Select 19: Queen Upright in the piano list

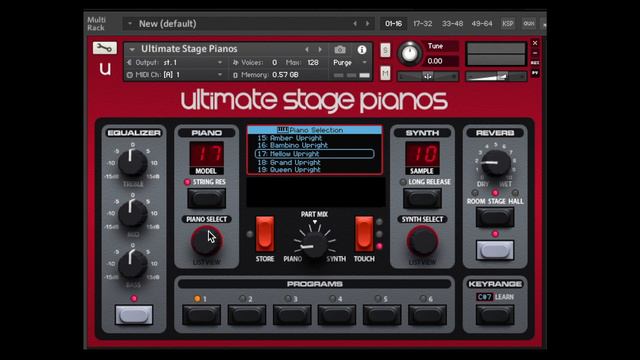click(x=289, y=170)
